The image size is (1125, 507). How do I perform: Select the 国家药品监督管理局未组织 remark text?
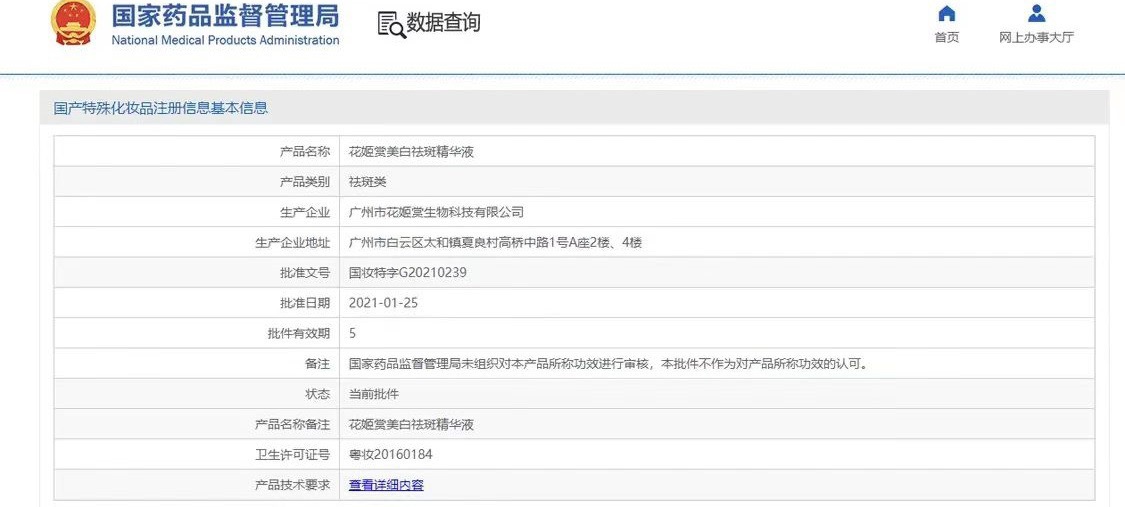(x=609, y=364)
